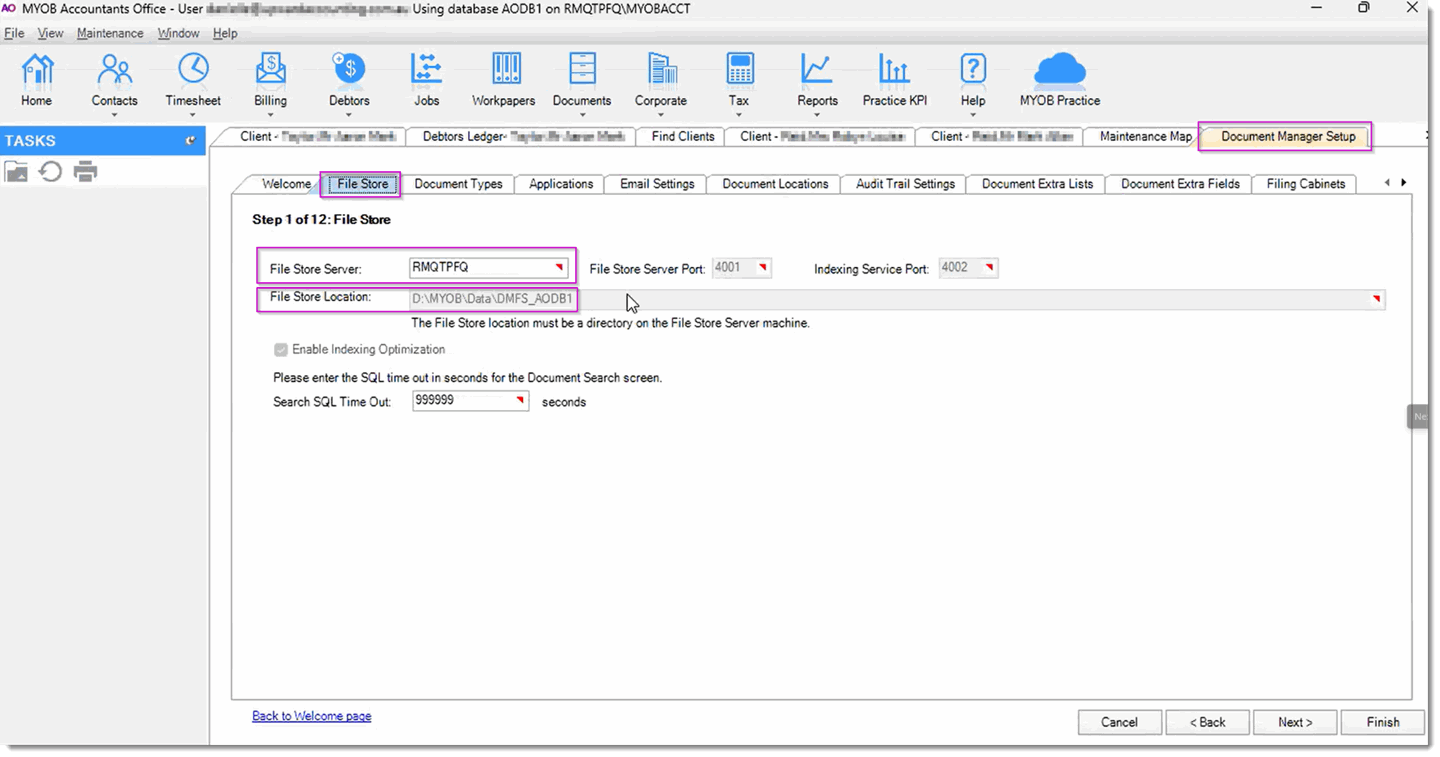1440x757 pixels.
Task: Collapse the TASKS panel with pin icon
Action: tap(190, 141)
